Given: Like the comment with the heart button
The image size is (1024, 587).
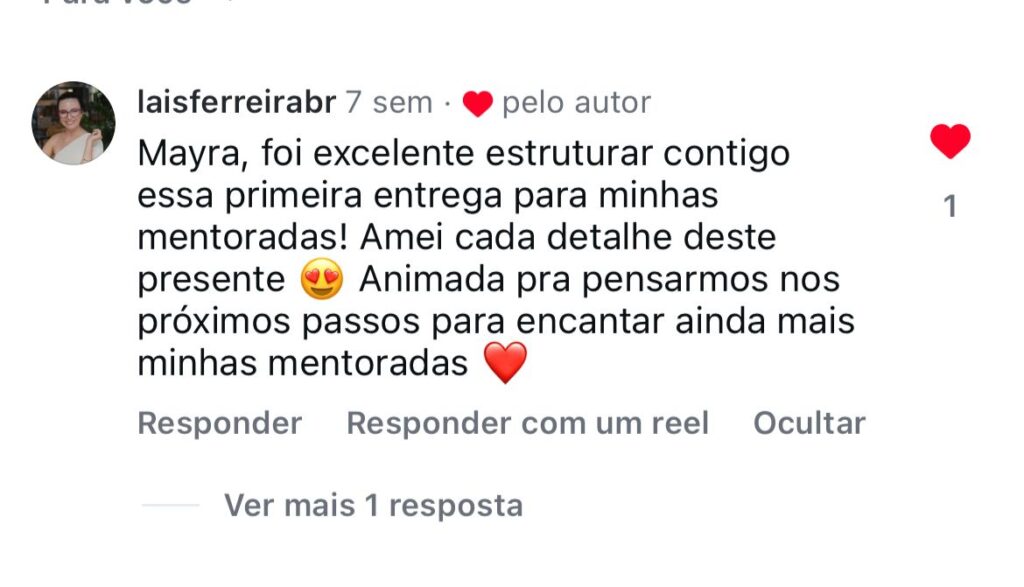Looking at the screenshot, I should (x=950, y=141).
